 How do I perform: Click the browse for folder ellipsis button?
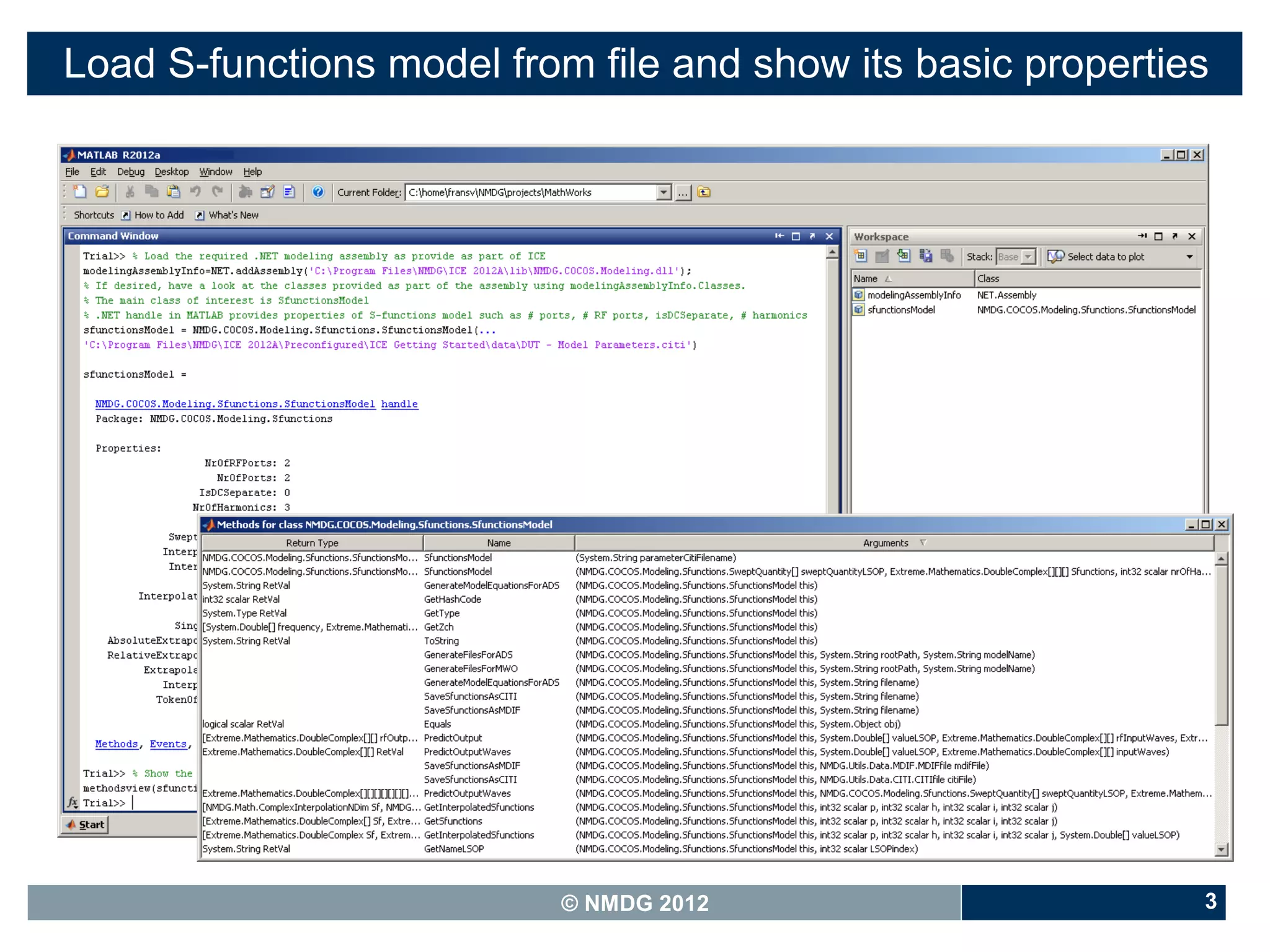(683, 192)
